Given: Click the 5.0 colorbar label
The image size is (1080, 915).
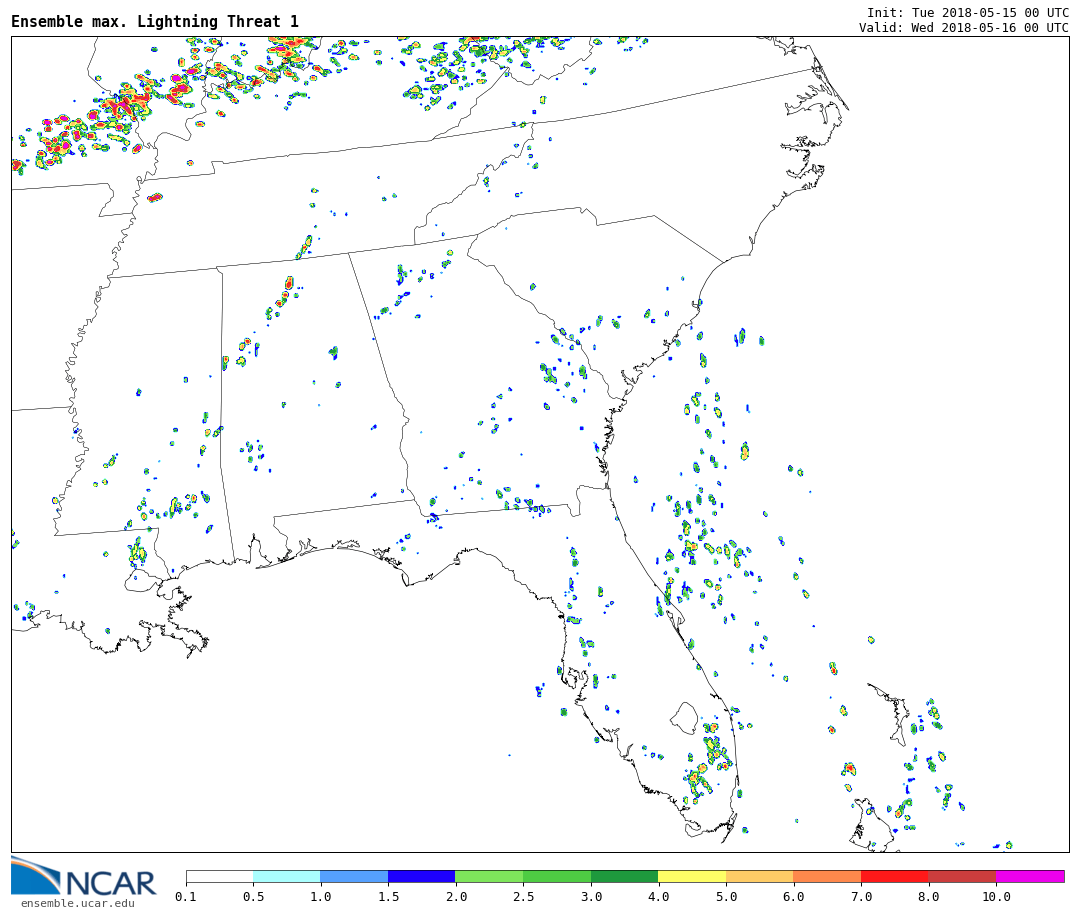Looking at the screenshot, I should tap(726, 897).
